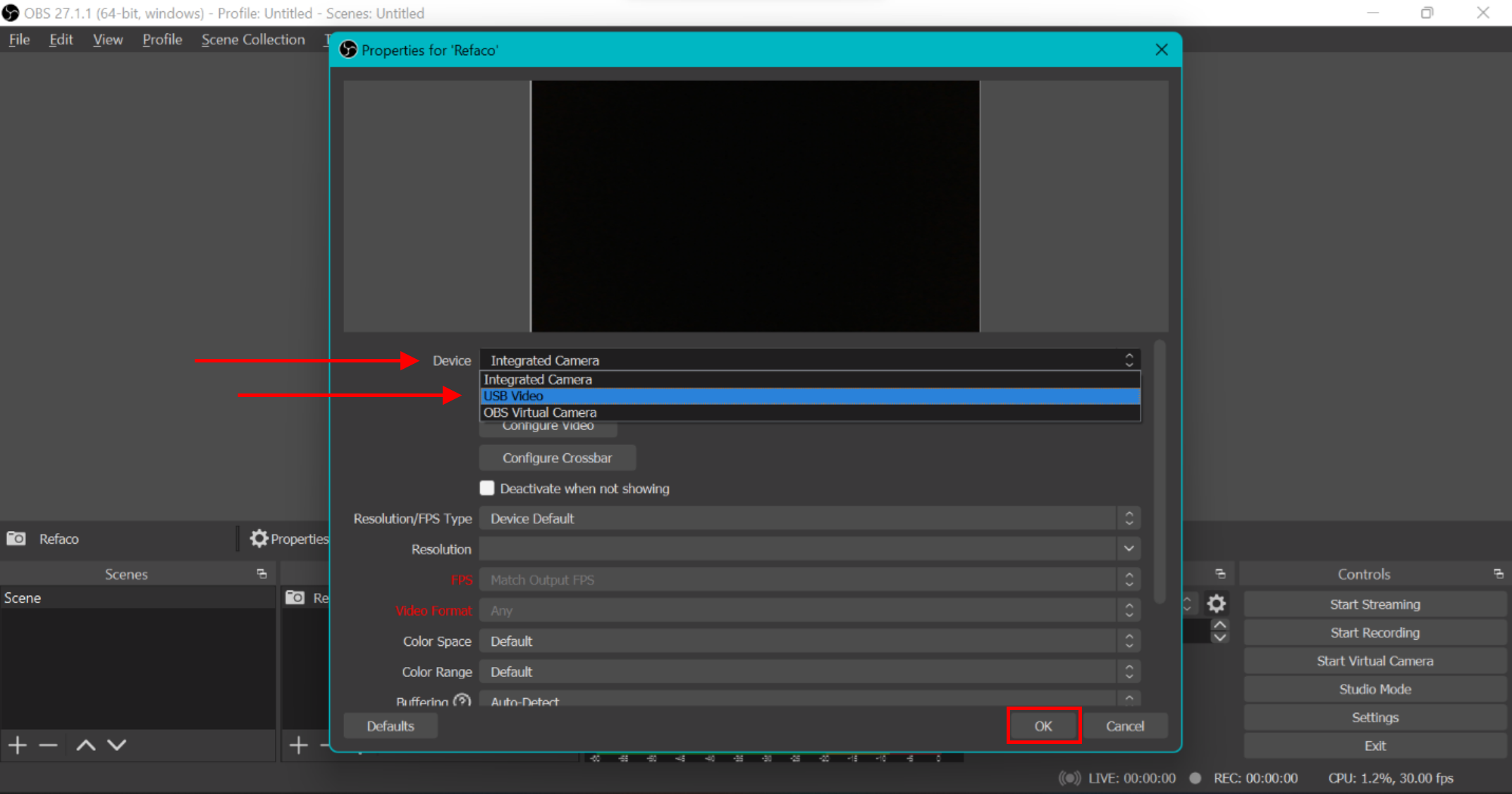Select the Scene entry in Scenes list
This screenshot has width=1512, height=794.
coord(138,598)
